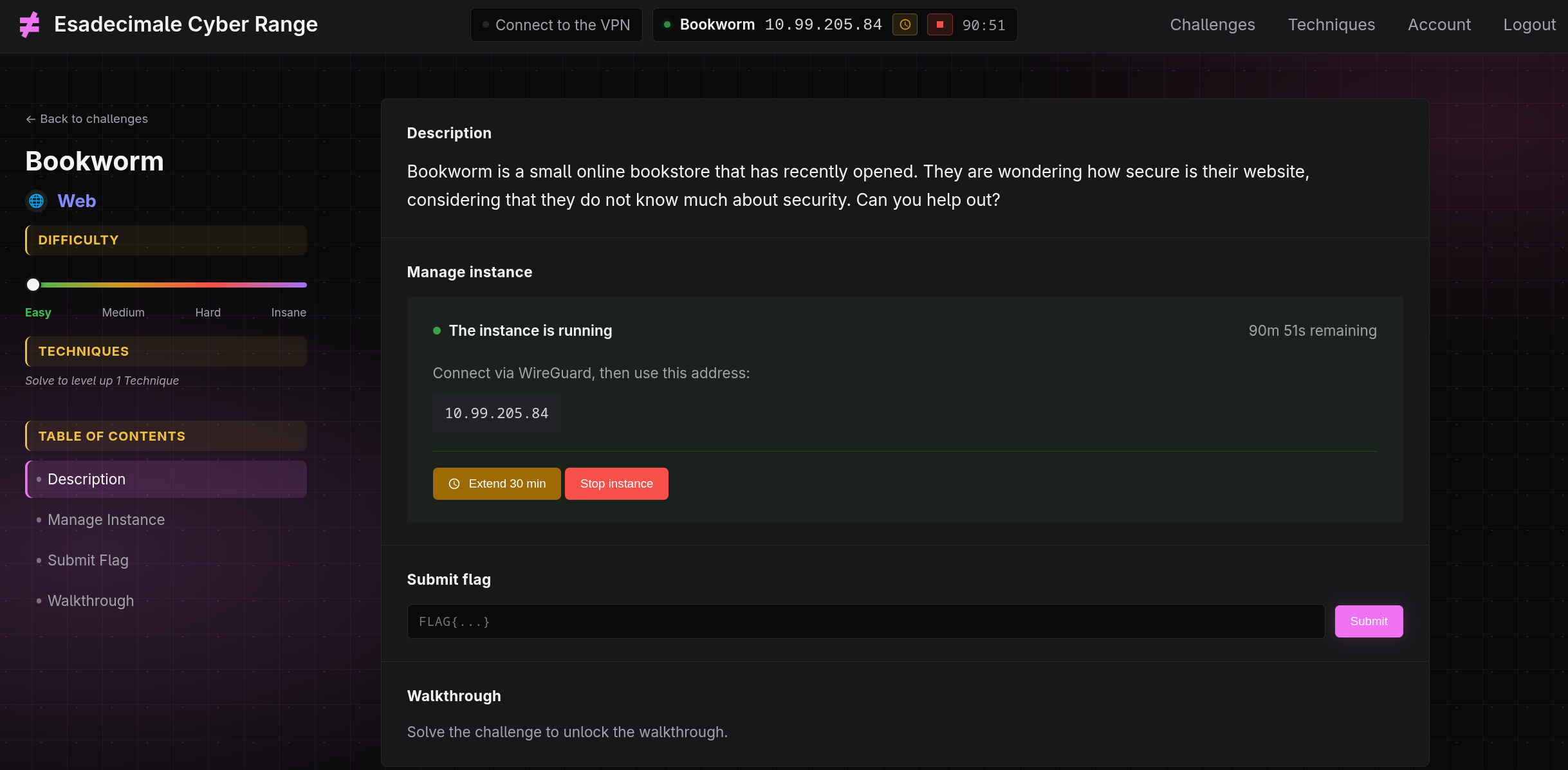Click the 90m 51s remaining text
The width and height of the screenshot is (1568, 770).
click(x=1313, y=331)
